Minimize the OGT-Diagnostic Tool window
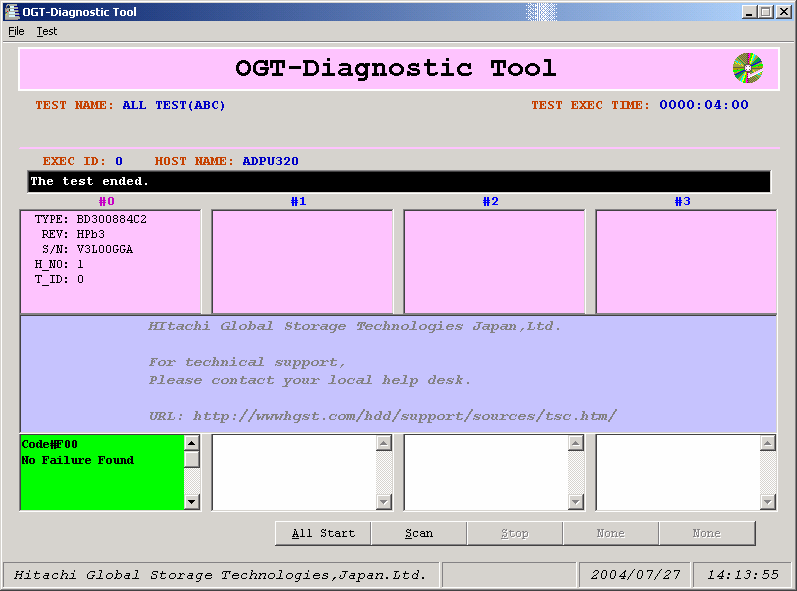The height and width of the screenshot is (591, 797). [x=748, y=12]
